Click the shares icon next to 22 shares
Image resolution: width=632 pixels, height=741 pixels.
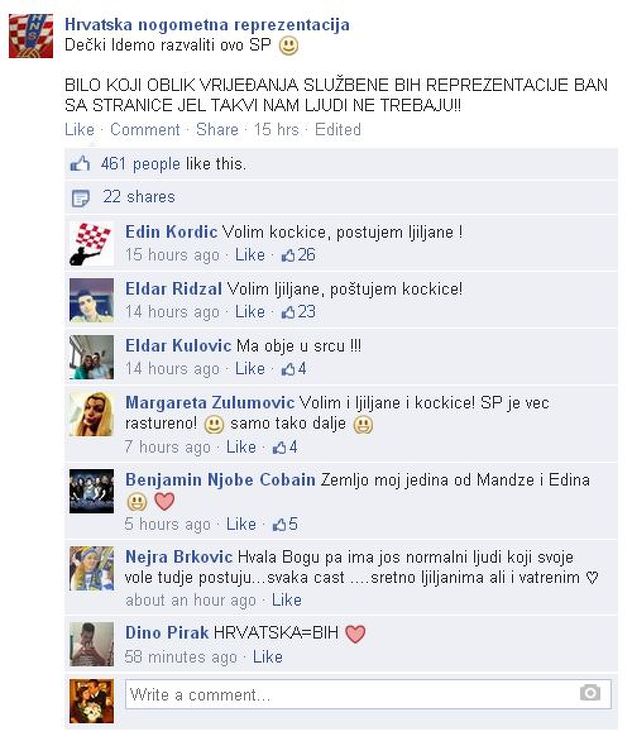tap(80, 198)
